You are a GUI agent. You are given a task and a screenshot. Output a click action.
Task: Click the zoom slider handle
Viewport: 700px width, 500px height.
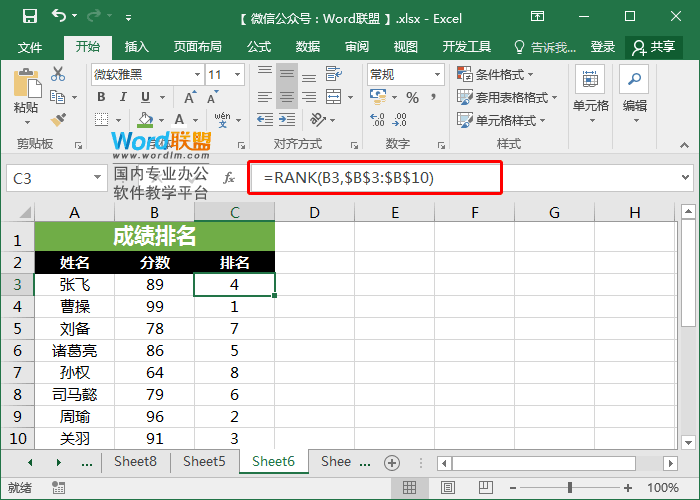[570, 488]
